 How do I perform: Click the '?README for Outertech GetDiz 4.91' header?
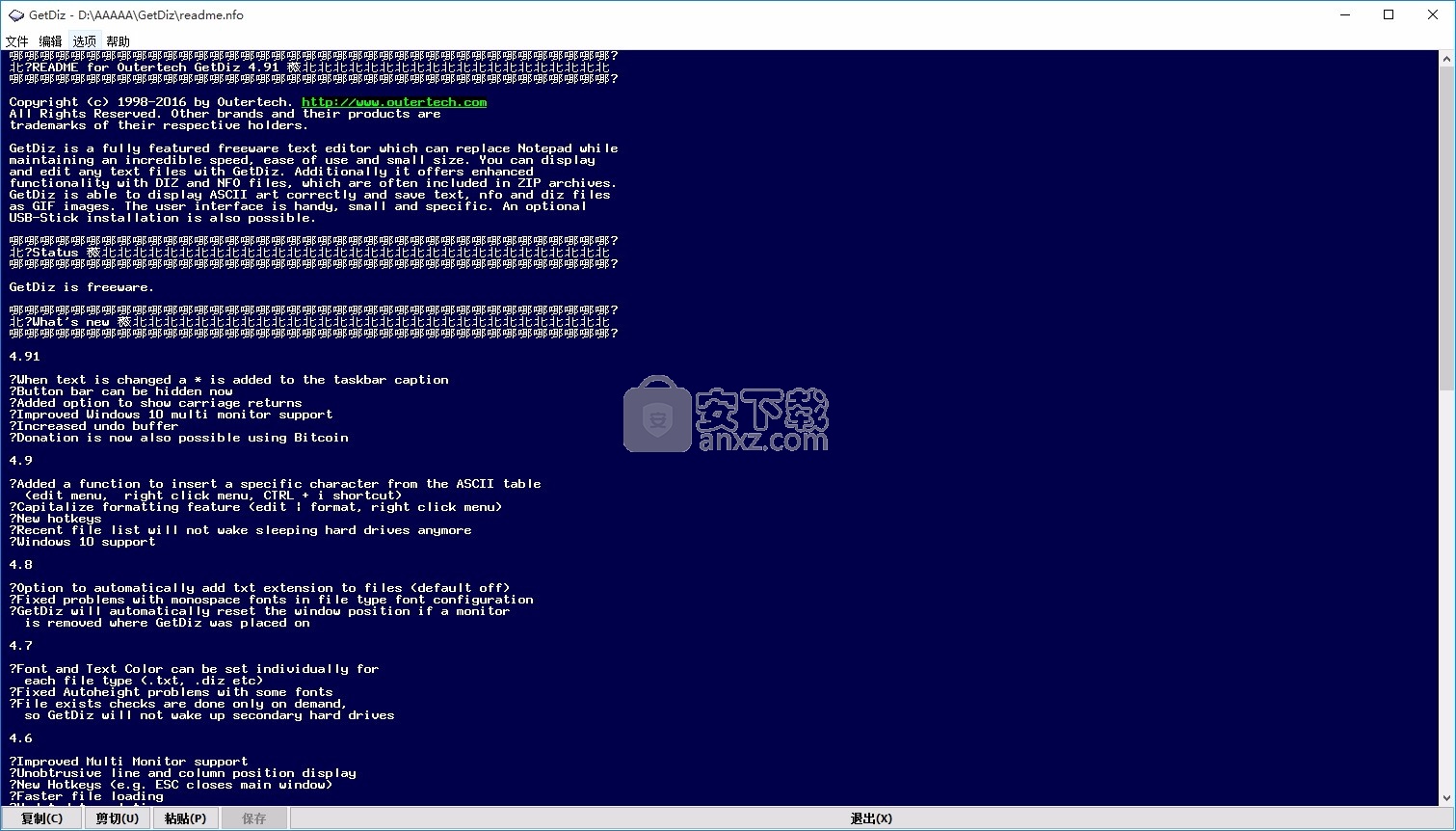click(309, 67)
